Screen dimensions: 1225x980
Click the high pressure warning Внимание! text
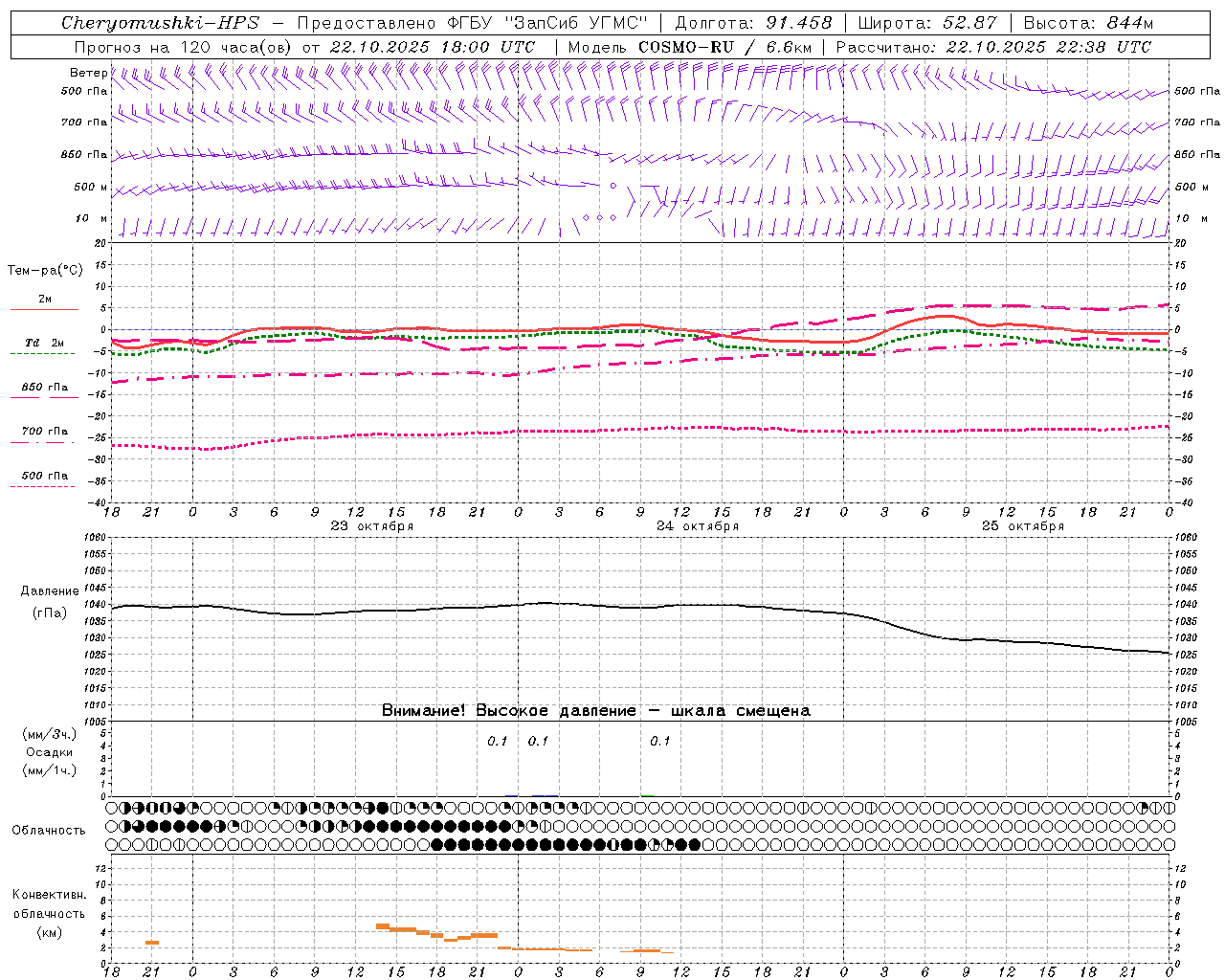pos(596,711)
